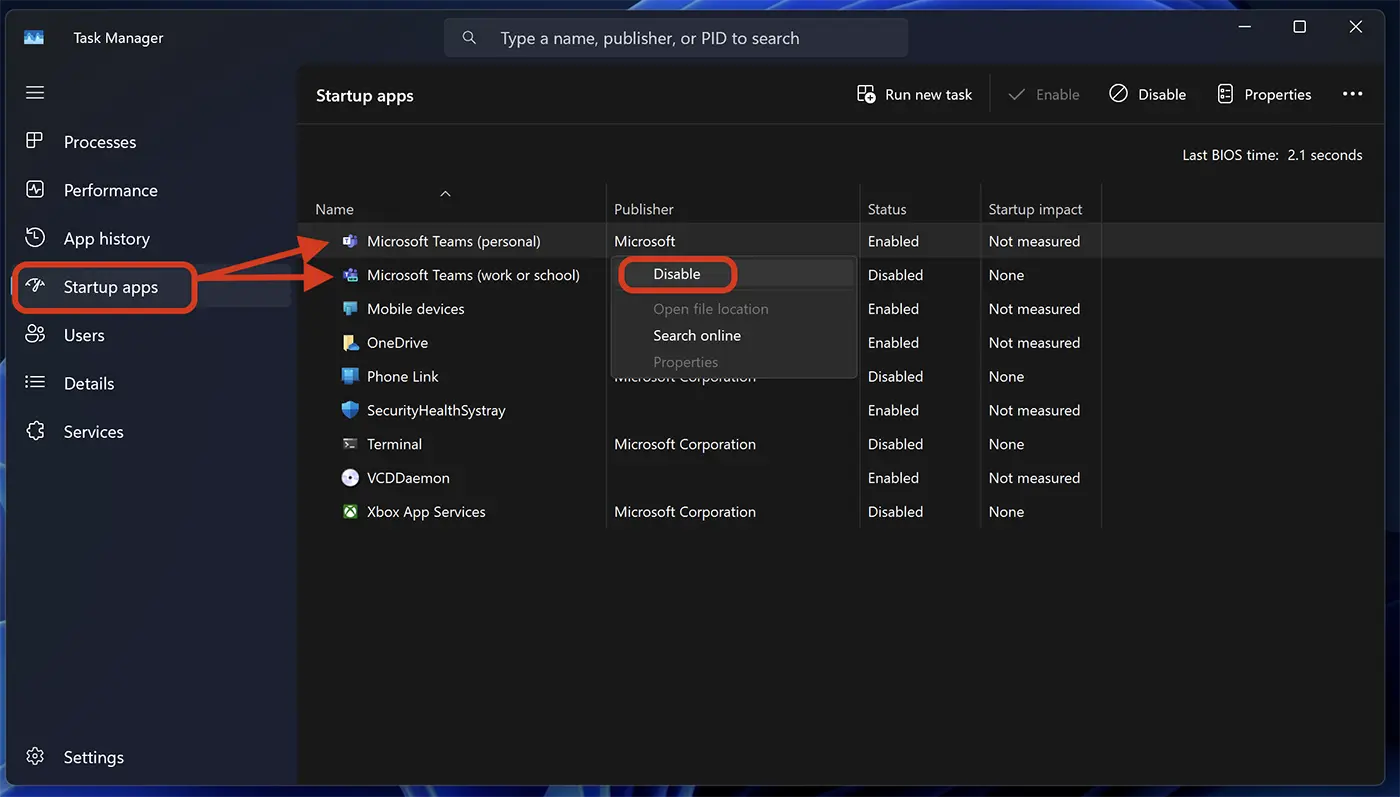
Task: Click the Run new task icon
Action: [866, 94]
